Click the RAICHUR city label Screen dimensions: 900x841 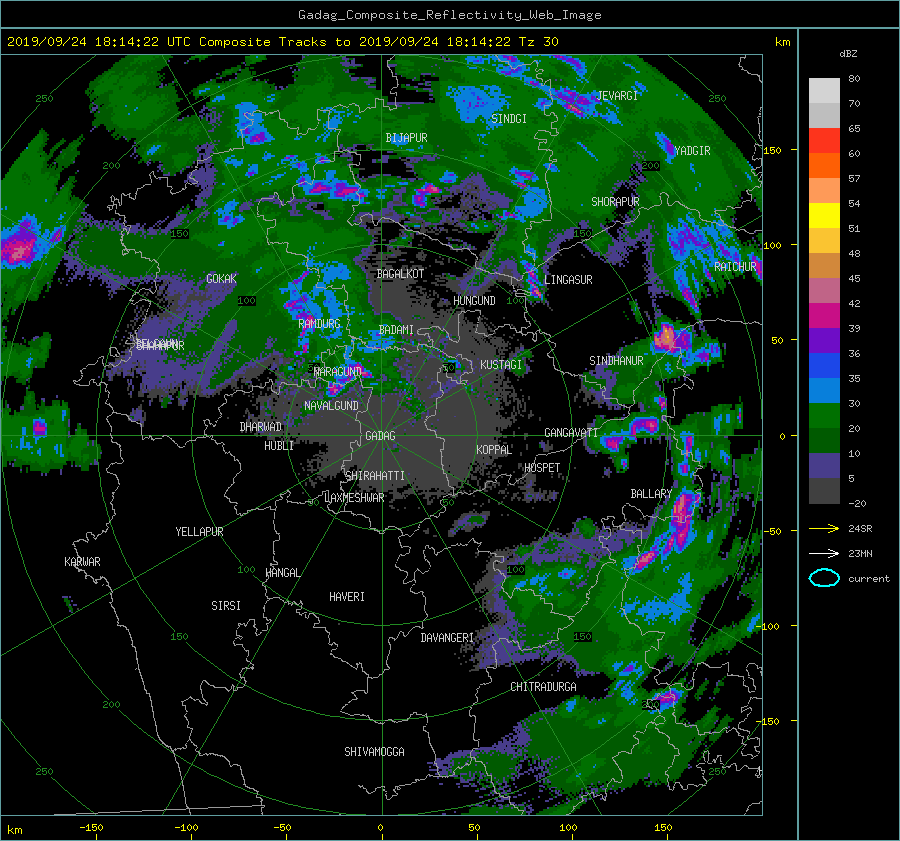click(735, 267)
